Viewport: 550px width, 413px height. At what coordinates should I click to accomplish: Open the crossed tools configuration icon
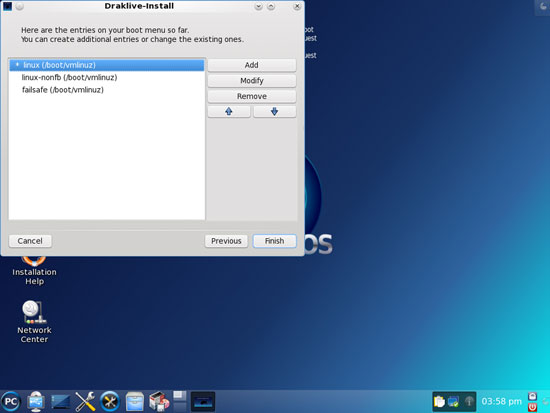85,401
